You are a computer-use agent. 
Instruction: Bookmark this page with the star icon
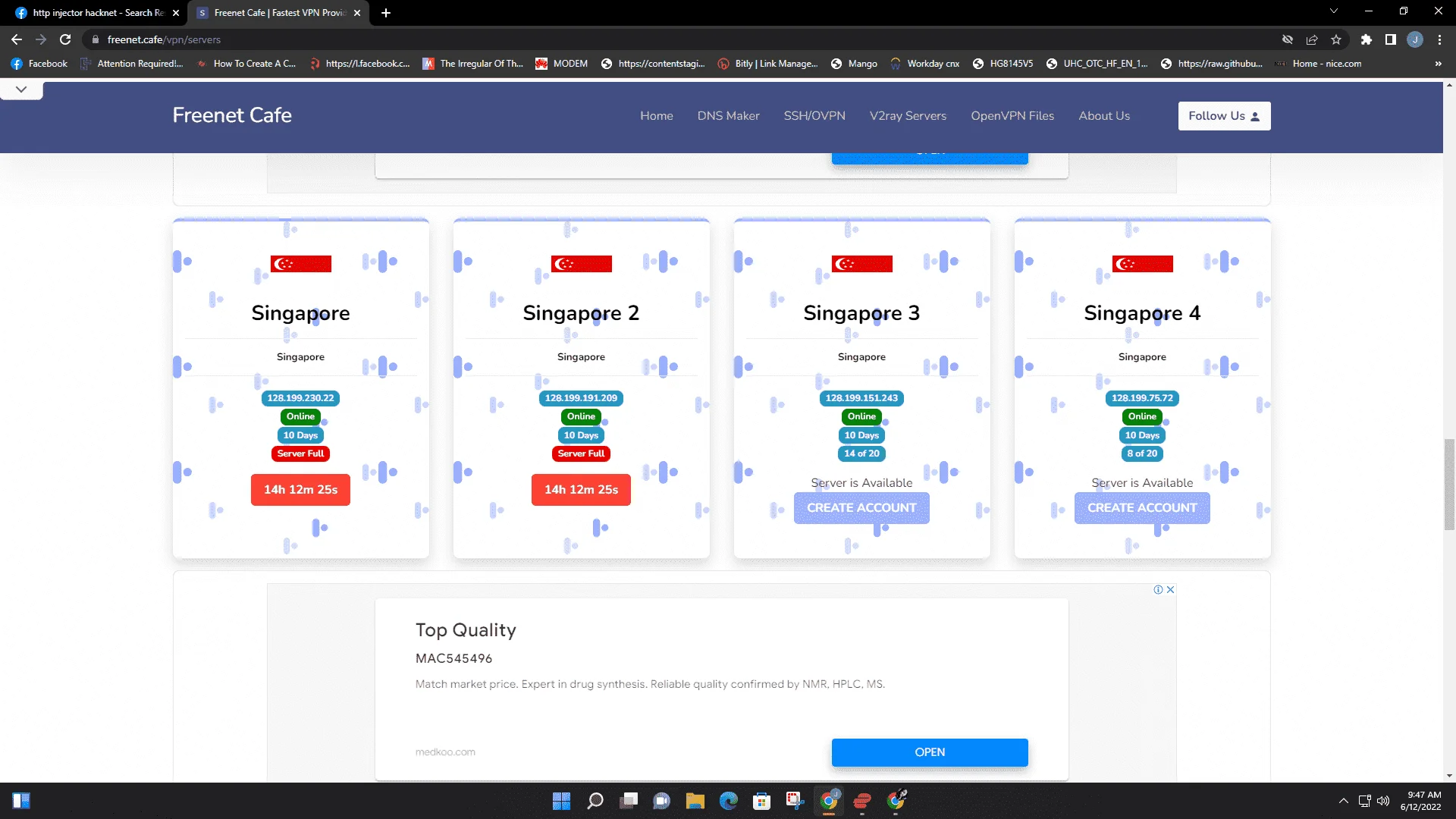[x=1336, y=39]
